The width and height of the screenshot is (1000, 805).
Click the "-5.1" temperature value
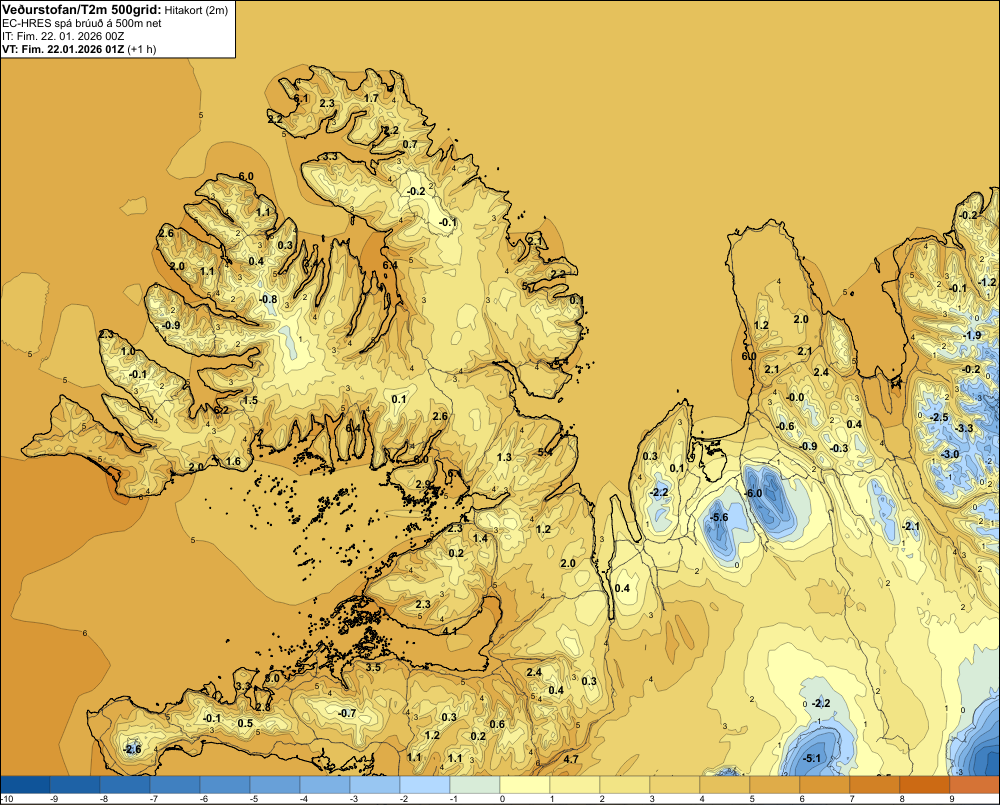coord(812,758)
